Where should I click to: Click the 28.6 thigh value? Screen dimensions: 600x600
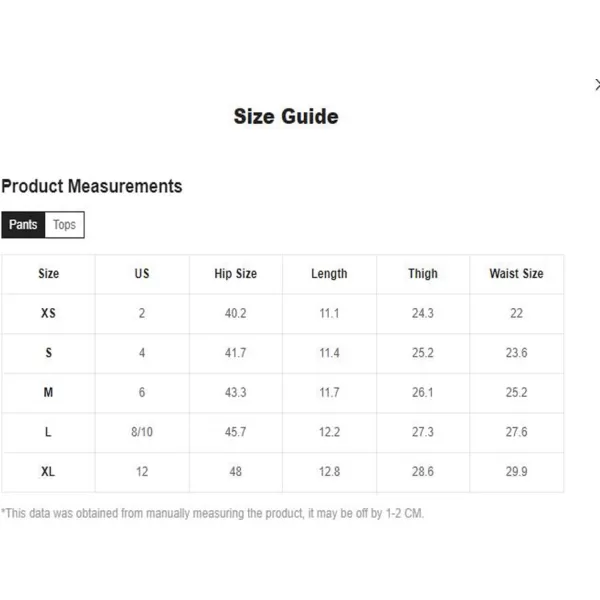coord(423,472)
